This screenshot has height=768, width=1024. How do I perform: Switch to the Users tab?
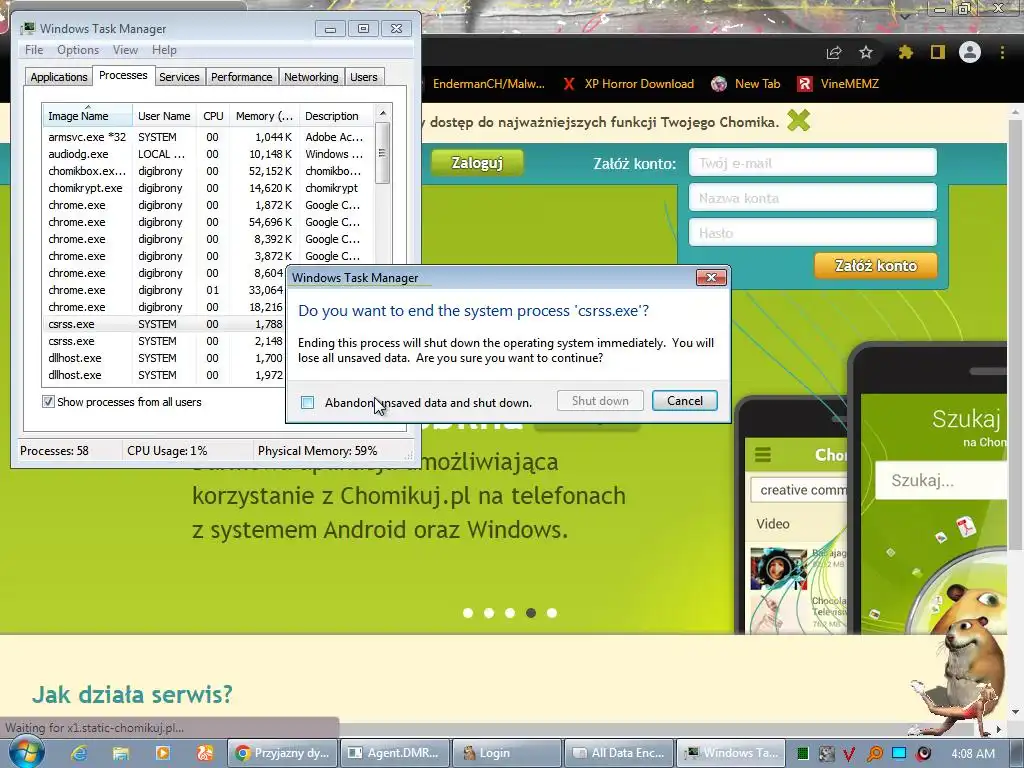tap(363, 77)
